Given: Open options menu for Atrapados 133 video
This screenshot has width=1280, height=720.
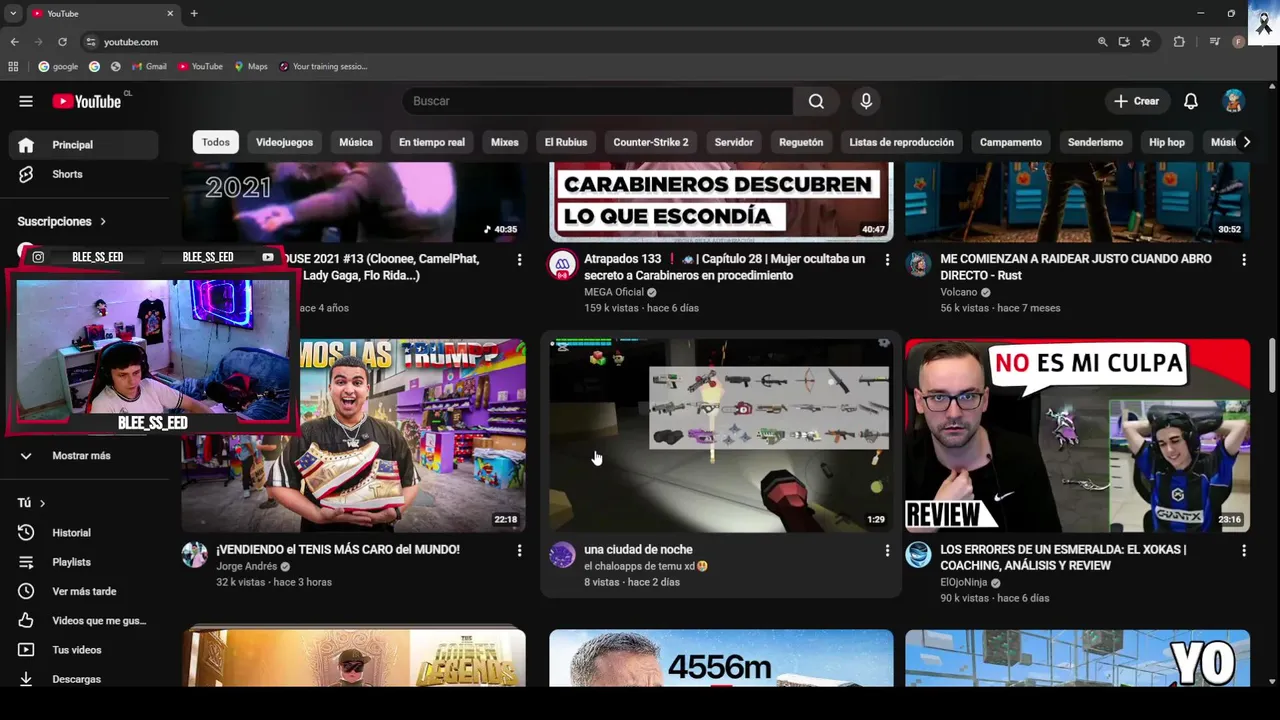Looking at the screenshot, I should tap(887, 260).
